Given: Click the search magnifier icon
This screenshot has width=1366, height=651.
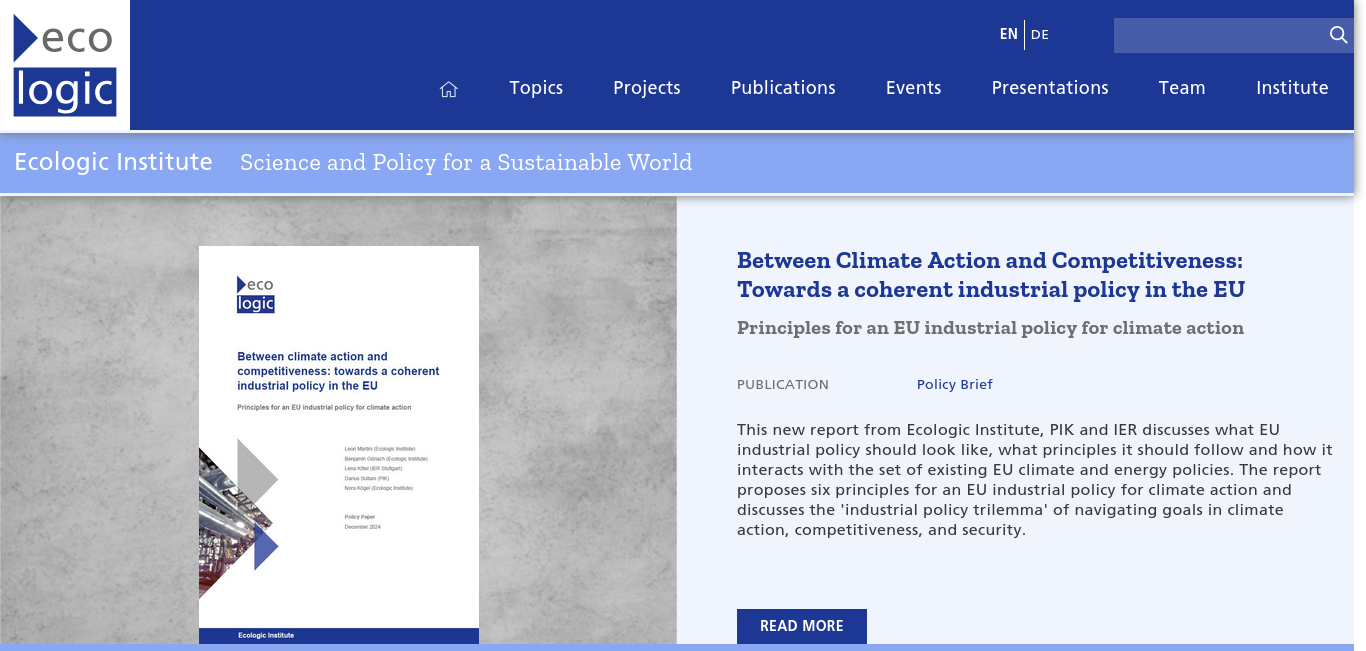Looking at the screenshot, I should (1339, 35).
